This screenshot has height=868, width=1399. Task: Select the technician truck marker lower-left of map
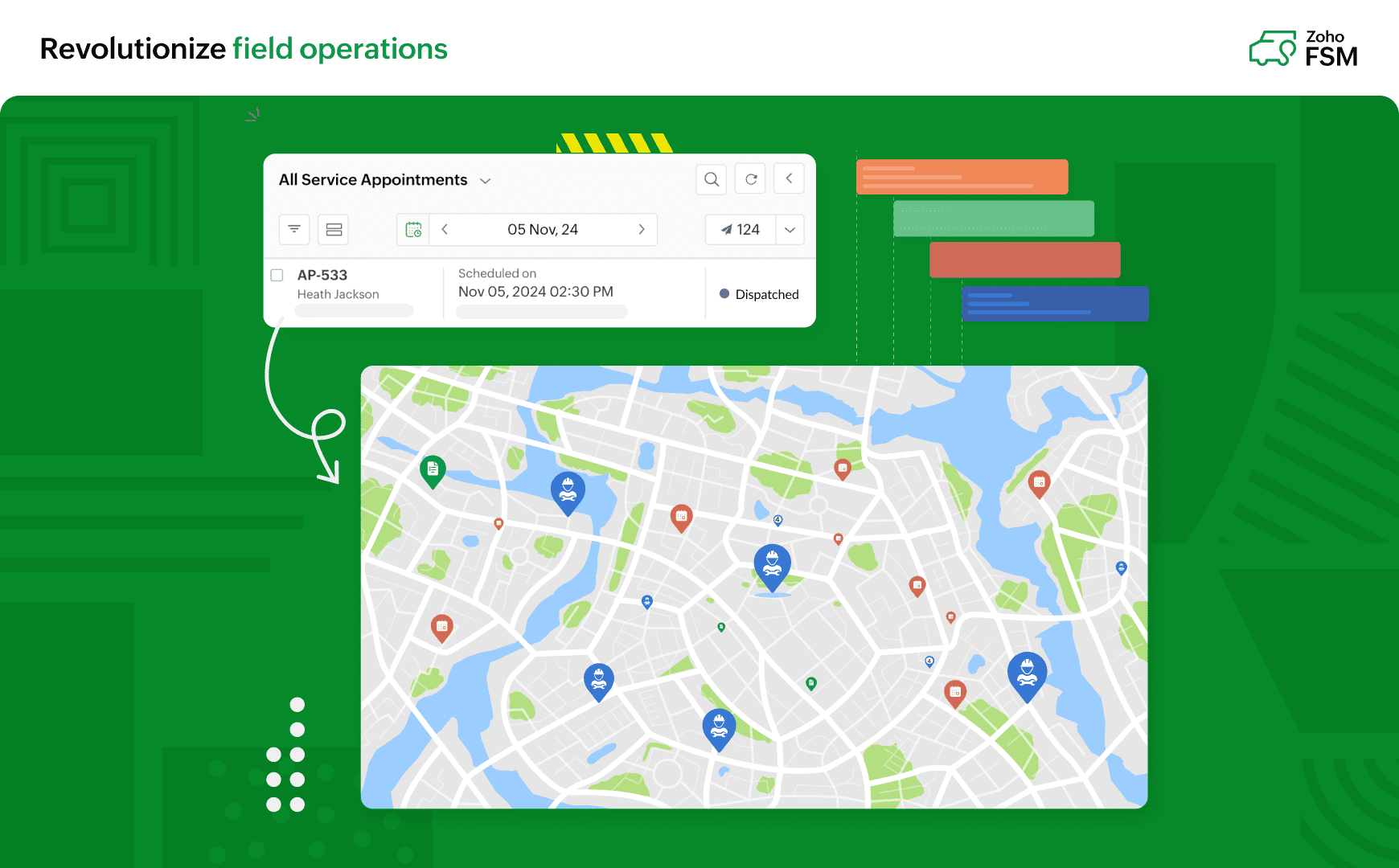point(598,678)
